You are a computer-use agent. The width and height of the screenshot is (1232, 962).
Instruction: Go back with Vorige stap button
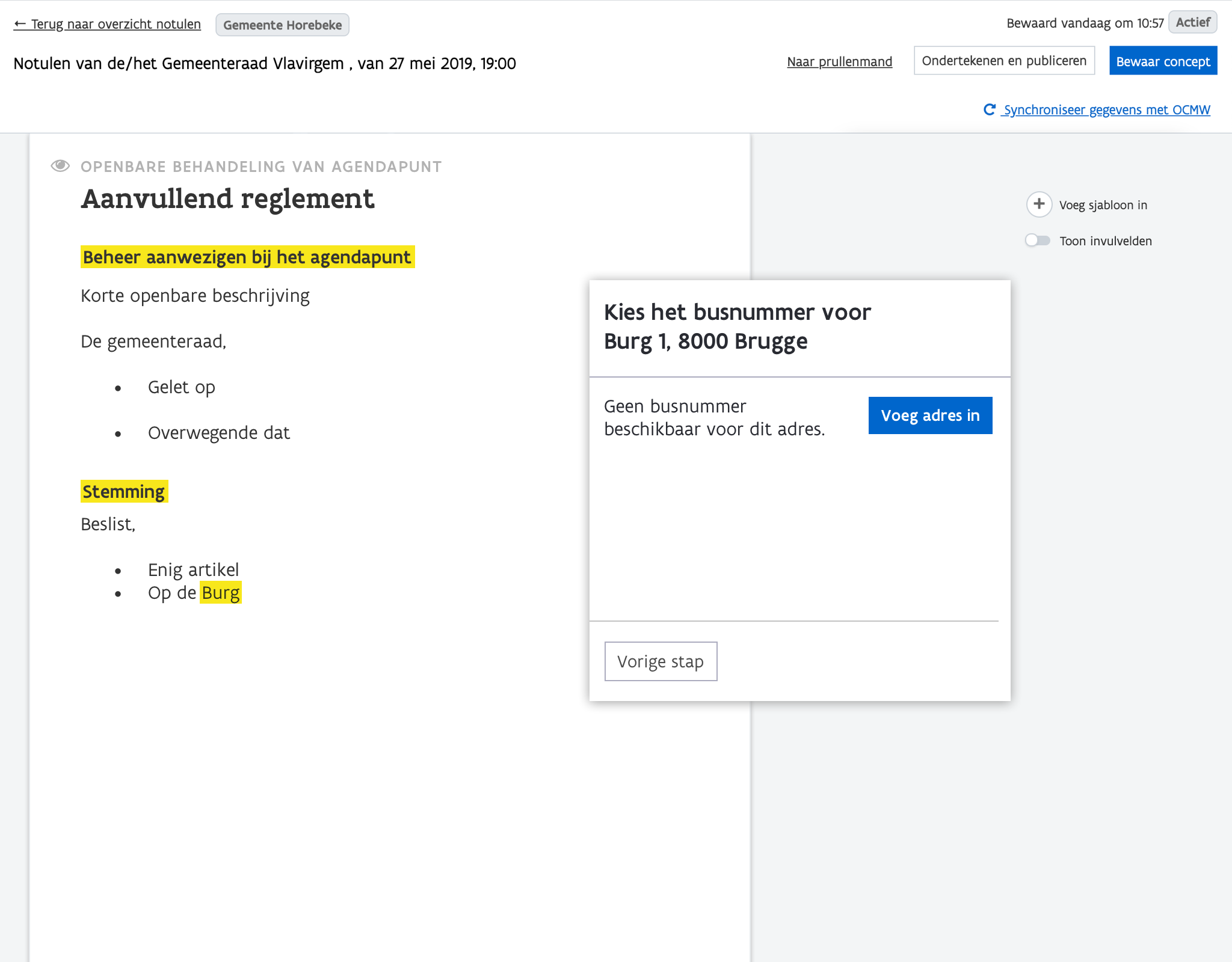[661, 661]
